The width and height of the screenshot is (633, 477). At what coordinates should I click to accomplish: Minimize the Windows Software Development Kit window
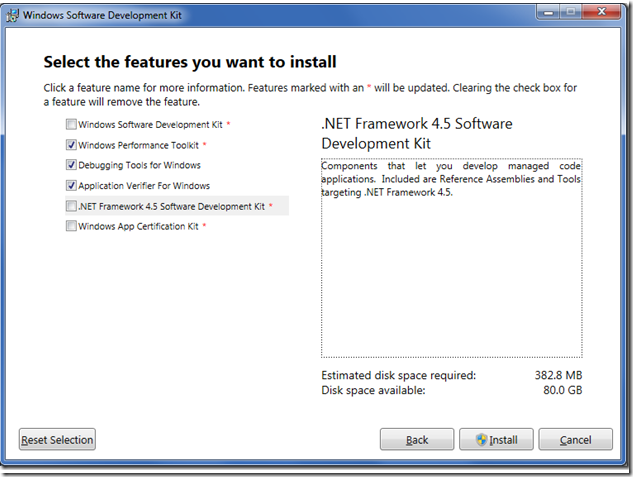click(x=548, y=12)
